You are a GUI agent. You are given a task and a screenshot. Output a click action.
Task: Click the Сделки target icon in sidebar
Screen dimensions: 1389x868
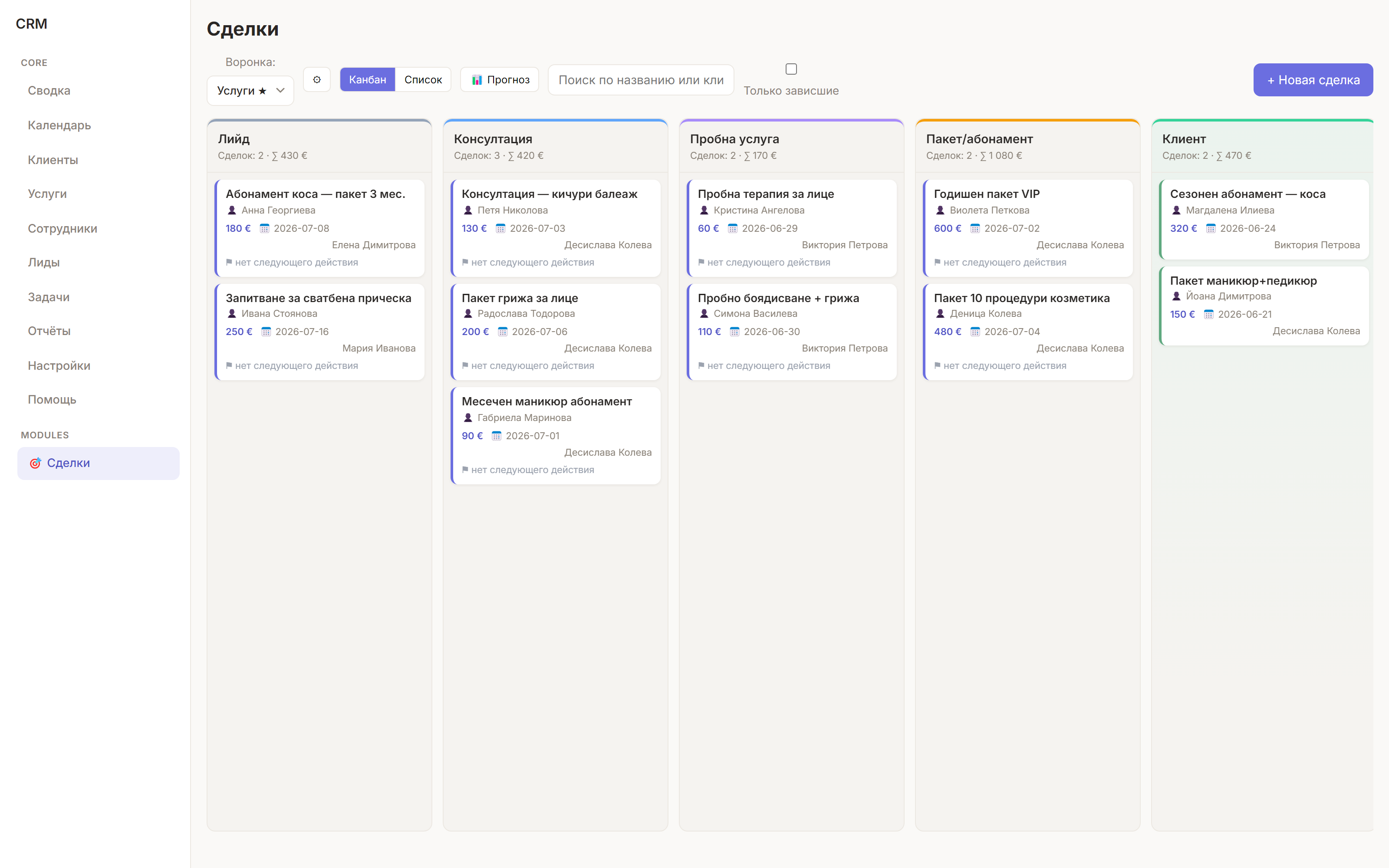36,463
